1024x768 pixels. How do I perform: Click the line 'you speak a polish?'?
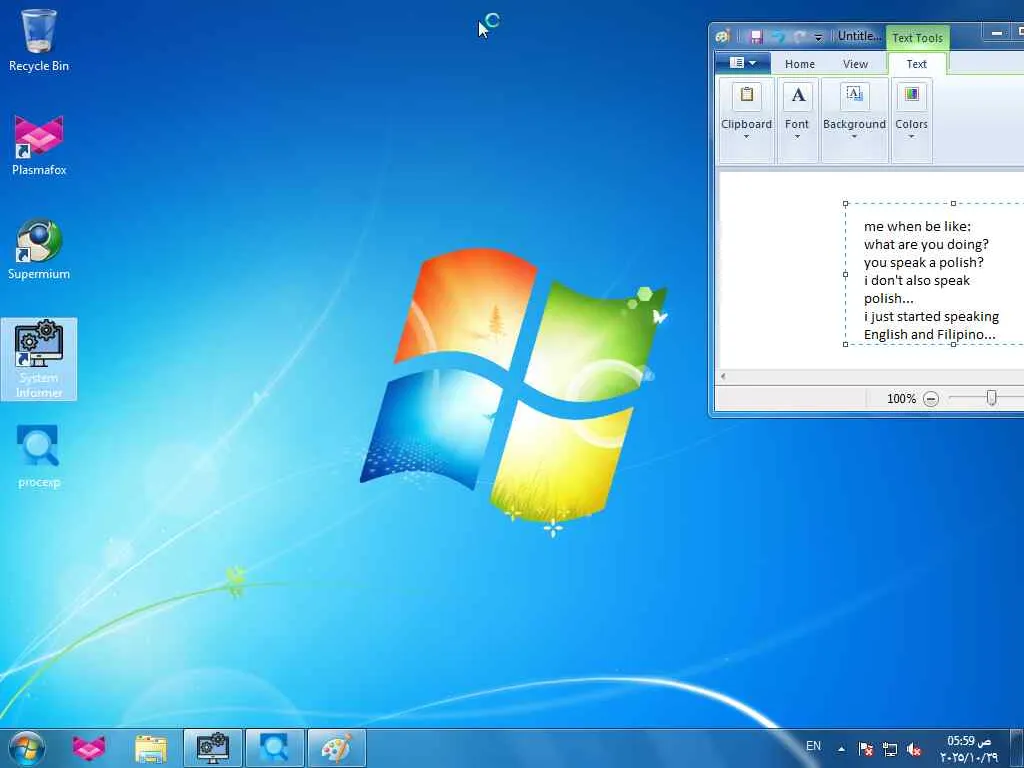point(923,262)
